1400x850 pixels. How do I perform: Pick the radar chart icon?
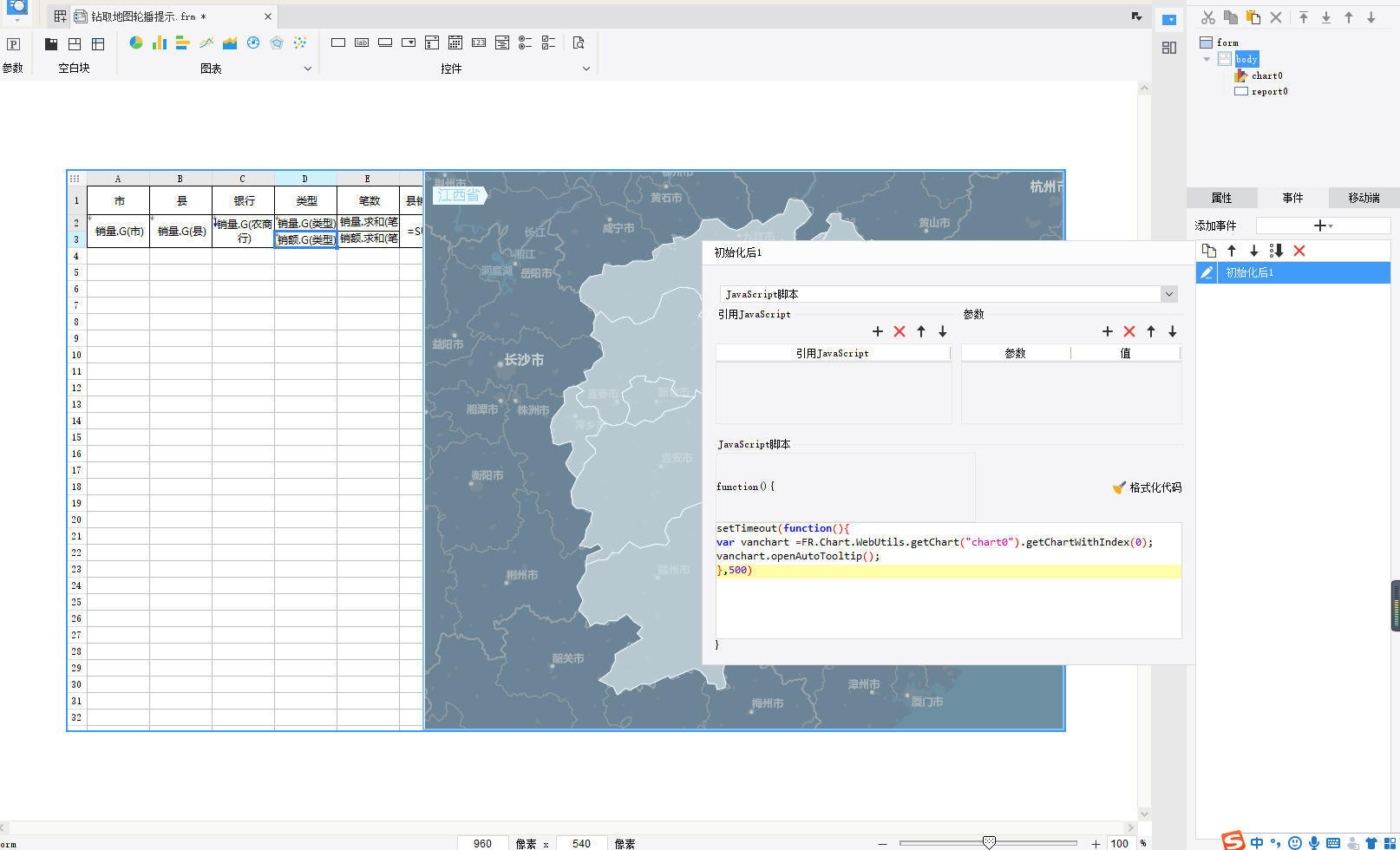(277, 42)
